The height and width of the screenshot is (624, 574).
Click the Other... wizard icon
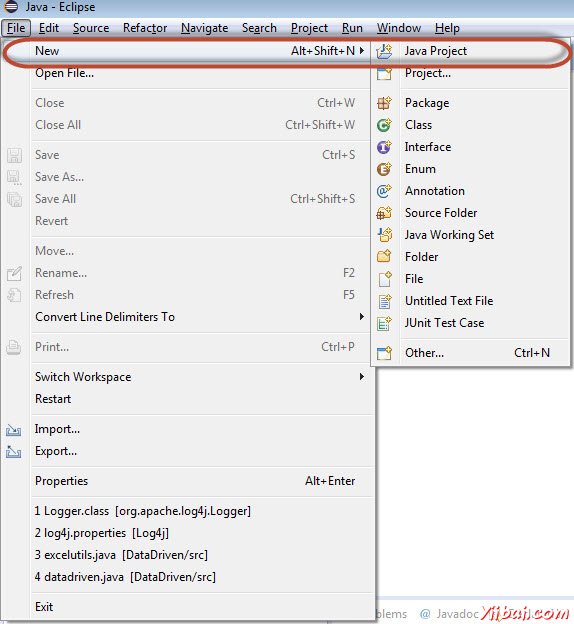(x=384, y=353)
